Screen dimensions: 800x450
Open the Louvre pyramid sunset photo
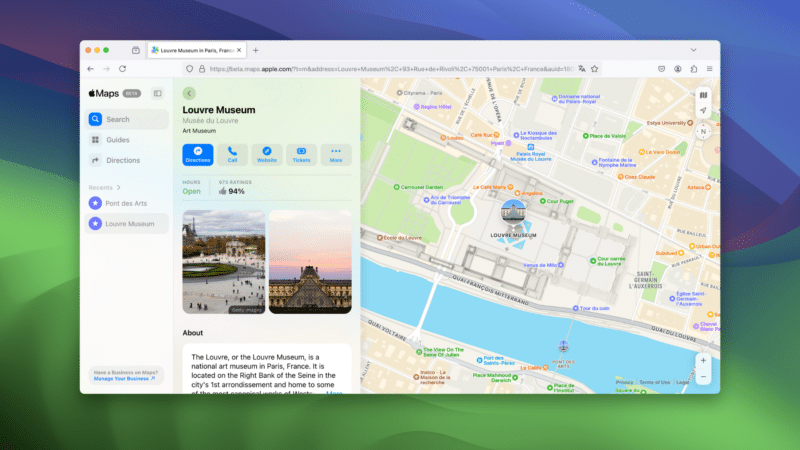310,262
